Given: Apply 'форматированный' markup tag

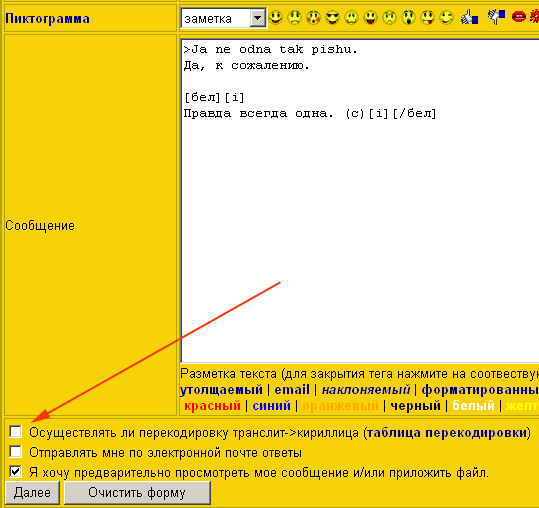Looking at the screenshot, I should click(x=480, y=390).
